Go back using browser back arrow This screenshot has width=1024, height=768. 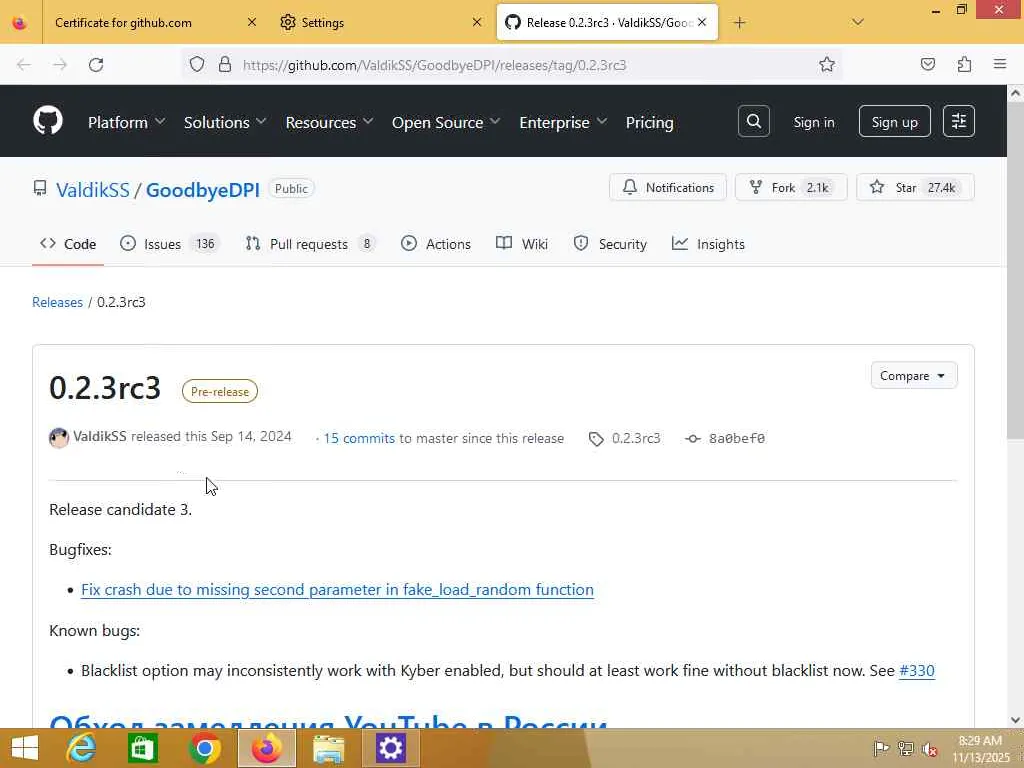24,65
